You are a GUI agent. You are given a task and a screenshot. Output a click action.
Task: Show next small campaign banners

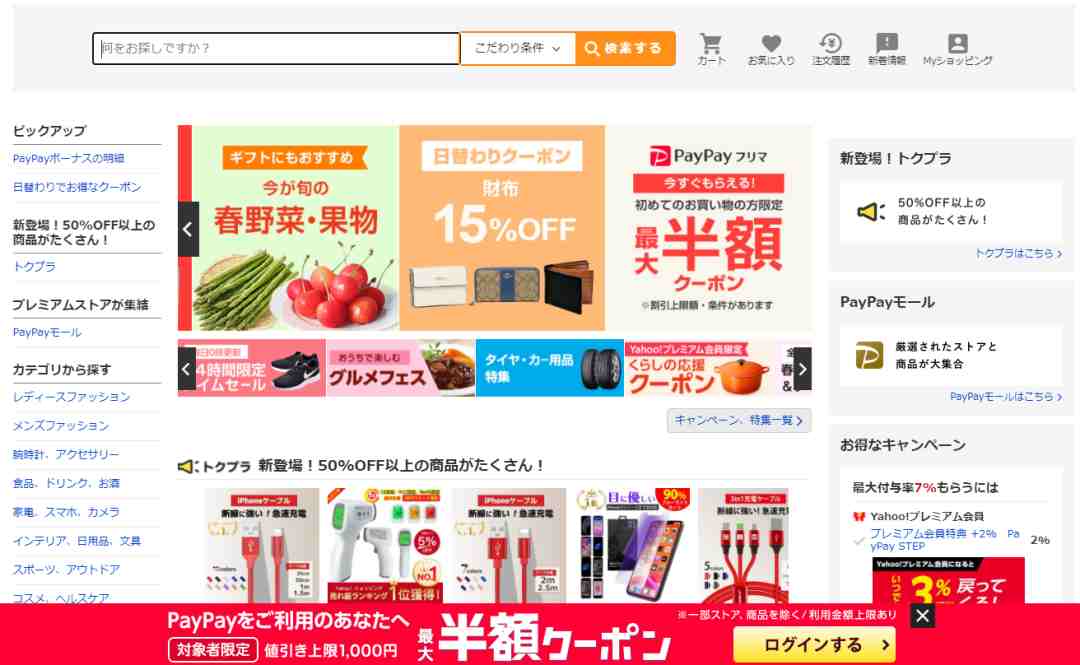[802, 369]
